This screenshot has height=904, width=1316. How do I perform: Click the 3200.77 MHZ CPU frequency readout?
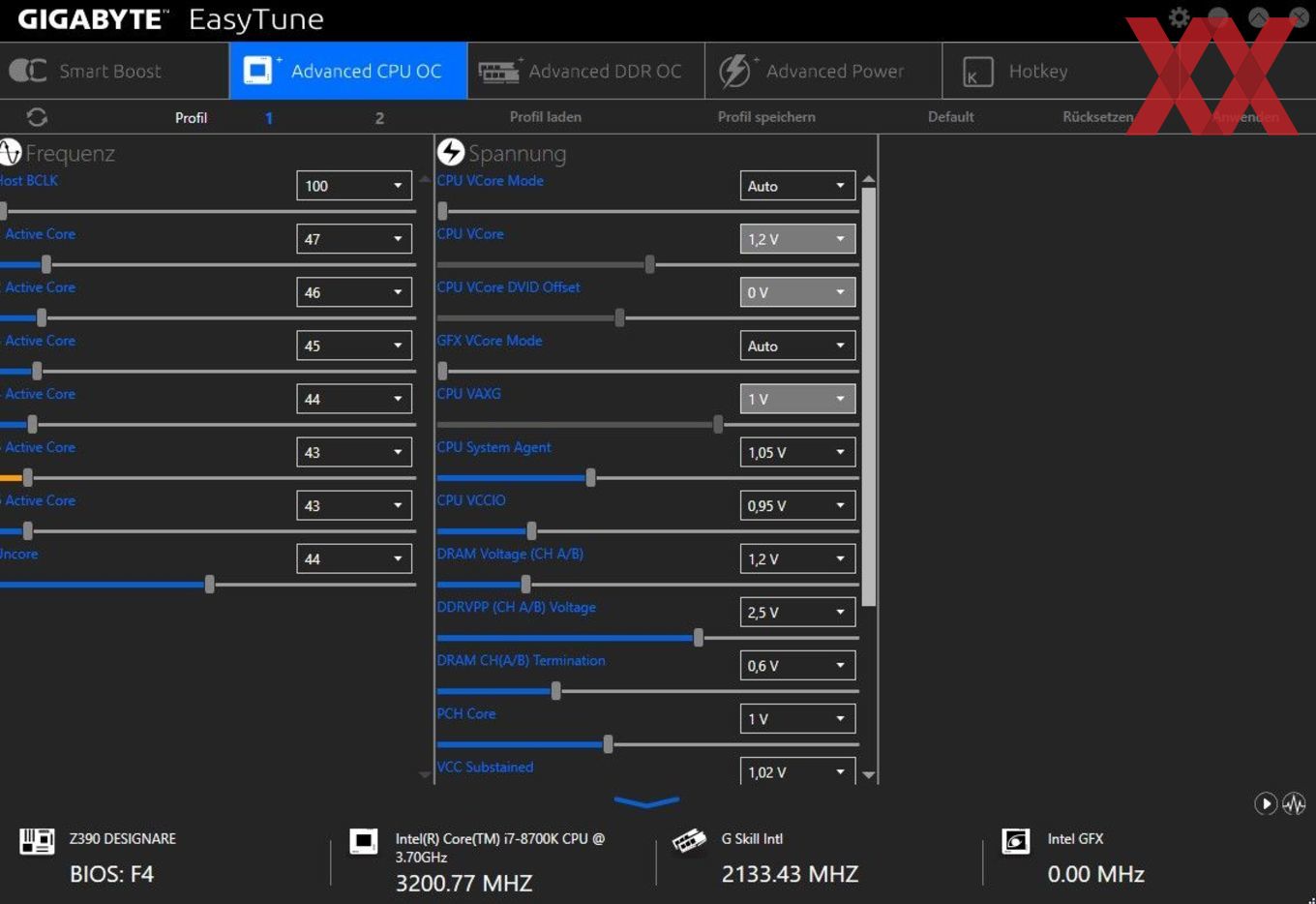point(464,883)
